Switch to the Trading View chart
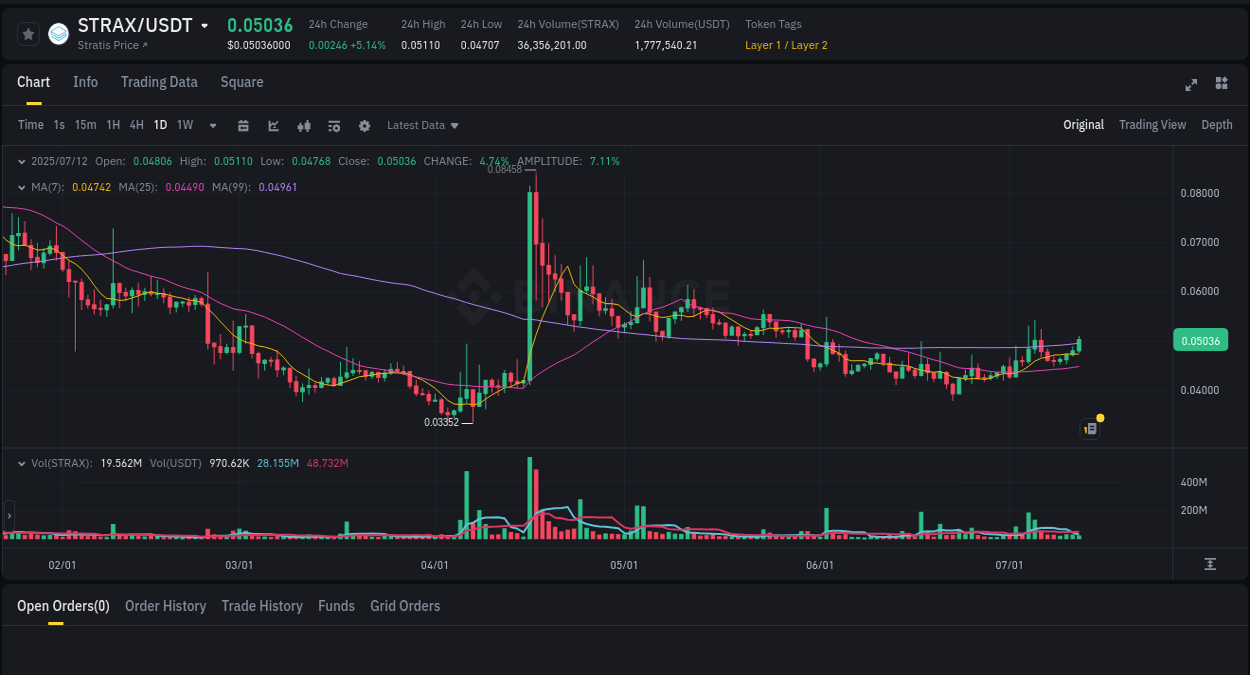 point(1152,125)
